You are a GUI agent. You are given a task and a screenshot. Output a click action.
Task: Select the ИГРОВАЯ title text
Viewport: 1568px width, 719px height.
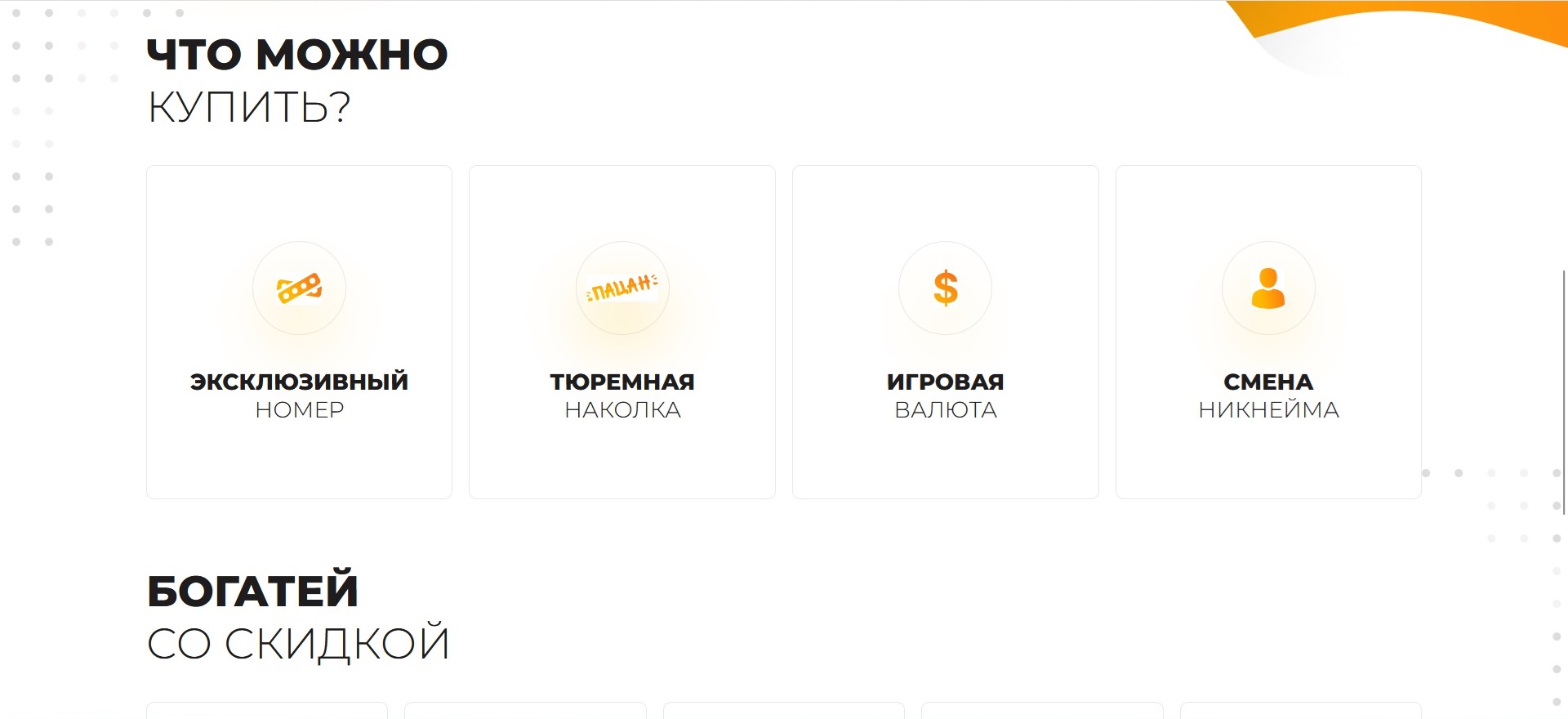point(946,382)
